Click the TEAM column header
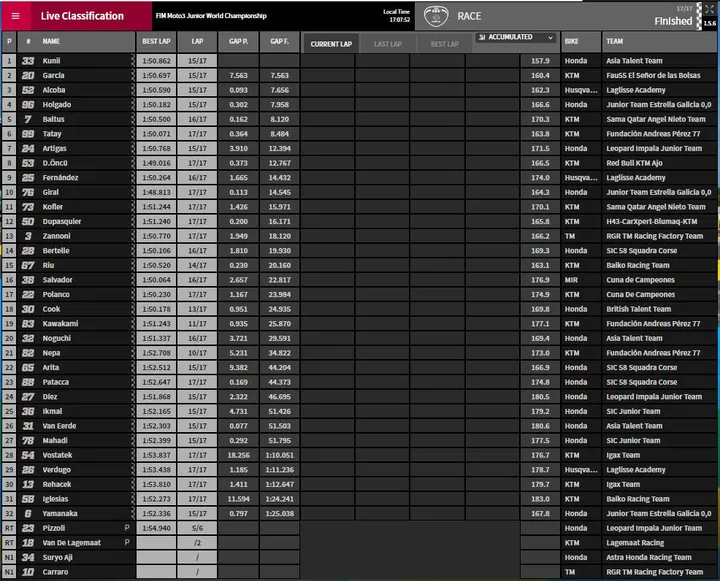 pos(659,41)
